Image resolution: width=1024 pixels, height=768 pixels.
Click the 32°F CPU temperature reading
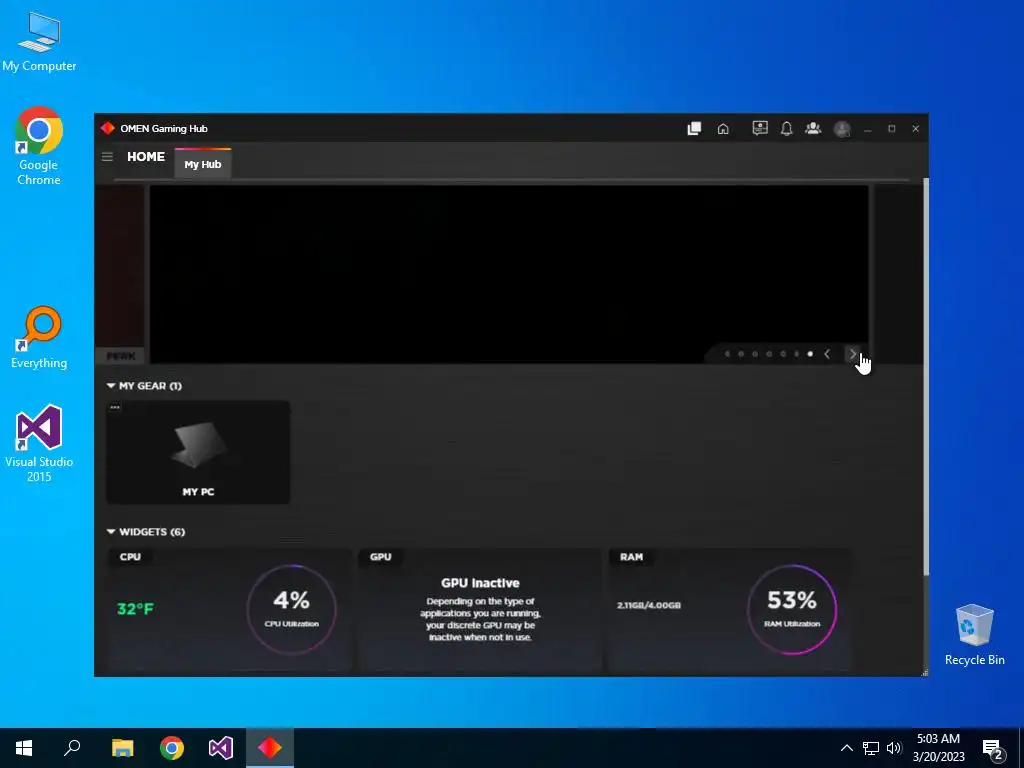(x=135, y=609)
